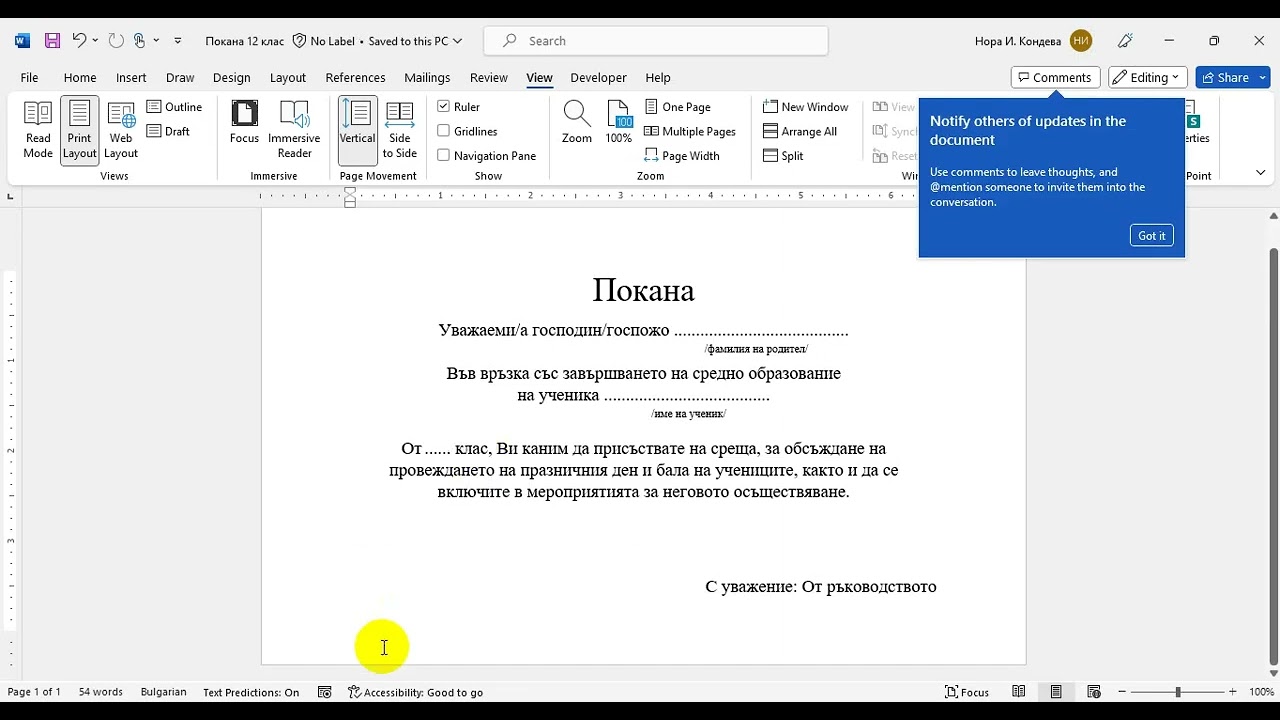Screen dimensions: 1280x720
Task: Enable the Gridlines checkbox
Action: [x=444, y=131]
